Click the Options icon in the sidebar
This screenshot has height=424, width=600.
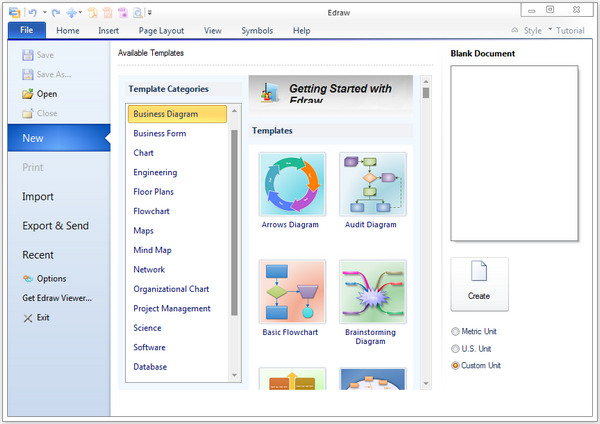pyautogui.click(x=28, y=279)
